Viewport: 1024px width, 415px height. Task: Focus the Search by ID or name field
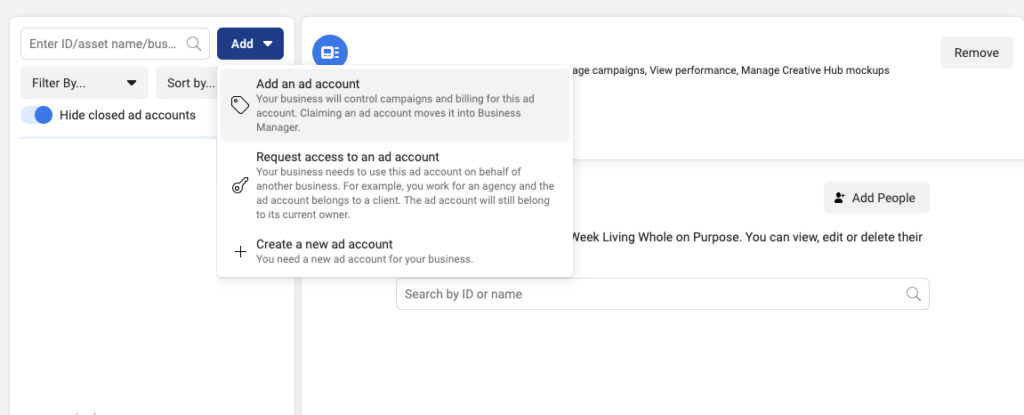(x=662, y=294)
